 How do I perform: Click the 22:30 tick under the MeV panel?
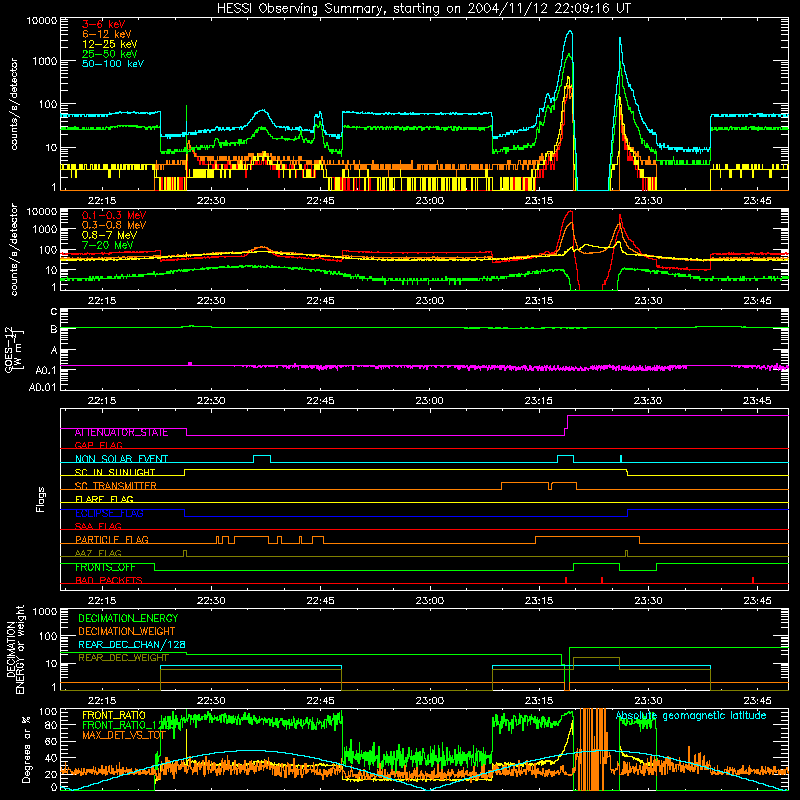[211, 301]
